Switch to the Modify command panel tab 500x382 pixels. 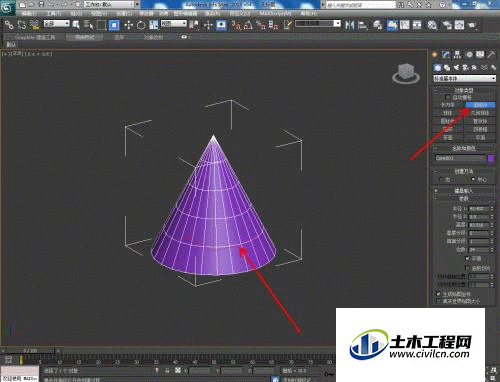[x=446, y=54]
